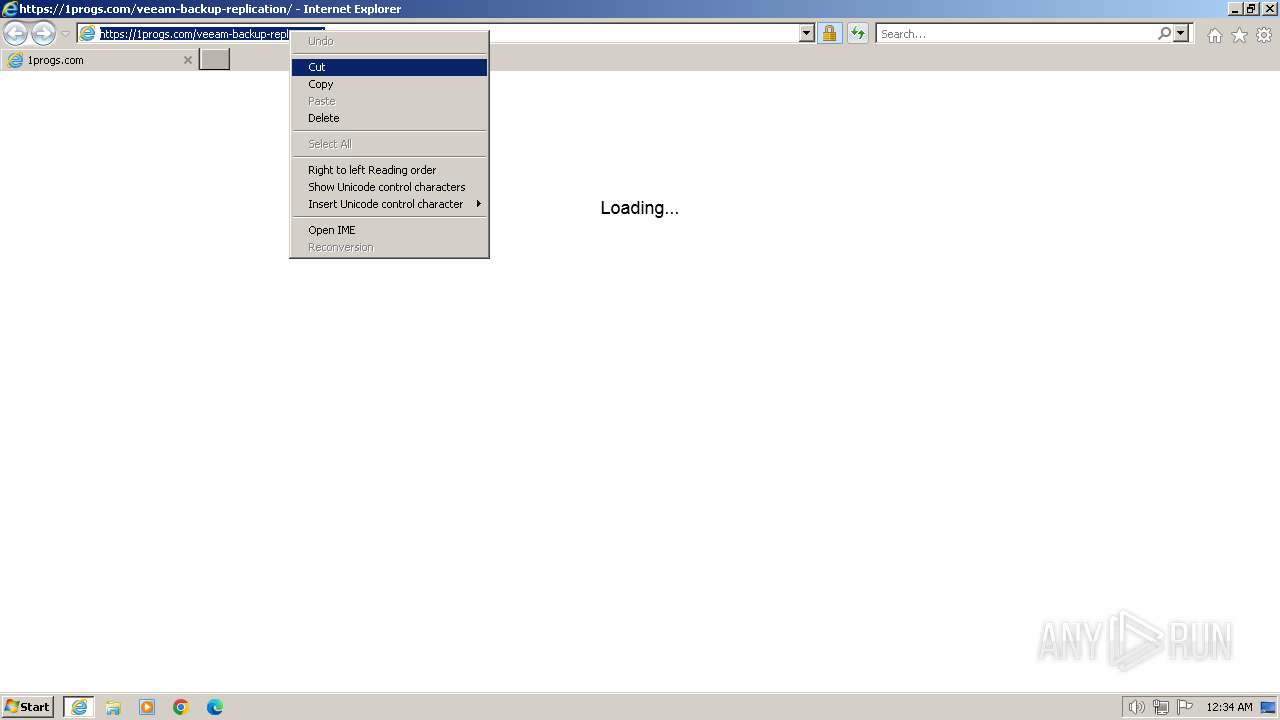Launch Microsoft Edge from taskbar
The width and height of the screenshot is (1280, 720).
pyautogui.click(x=215, y=707)
